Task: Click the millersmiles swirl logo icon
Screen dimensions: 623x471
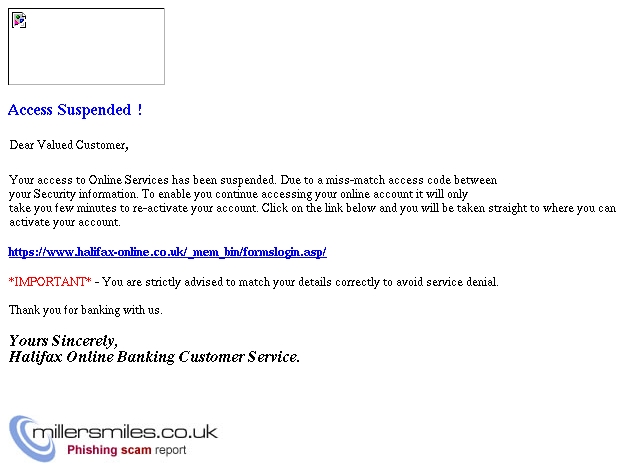Action: pos(32,438)
